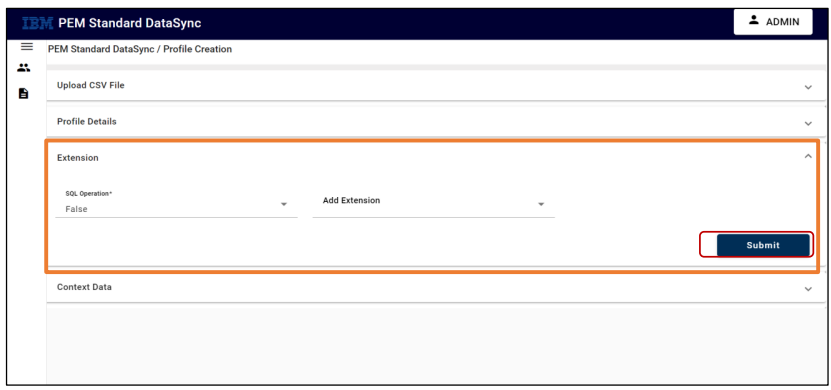Click the IBM logo
This screenshot has height=390, width=831.
click(x=38, y=23)
